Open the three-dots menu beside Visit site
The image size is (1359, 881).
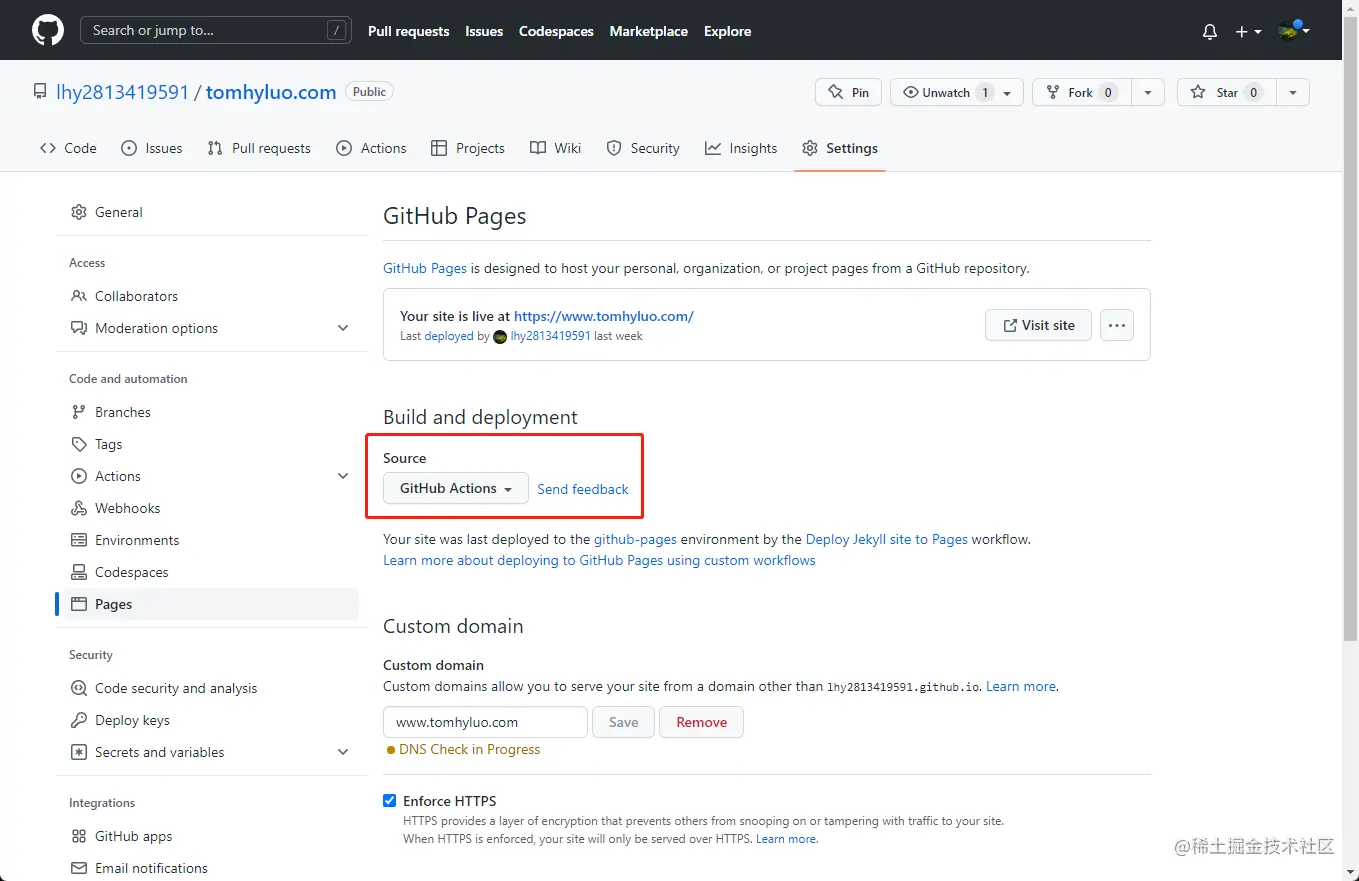1117,325
